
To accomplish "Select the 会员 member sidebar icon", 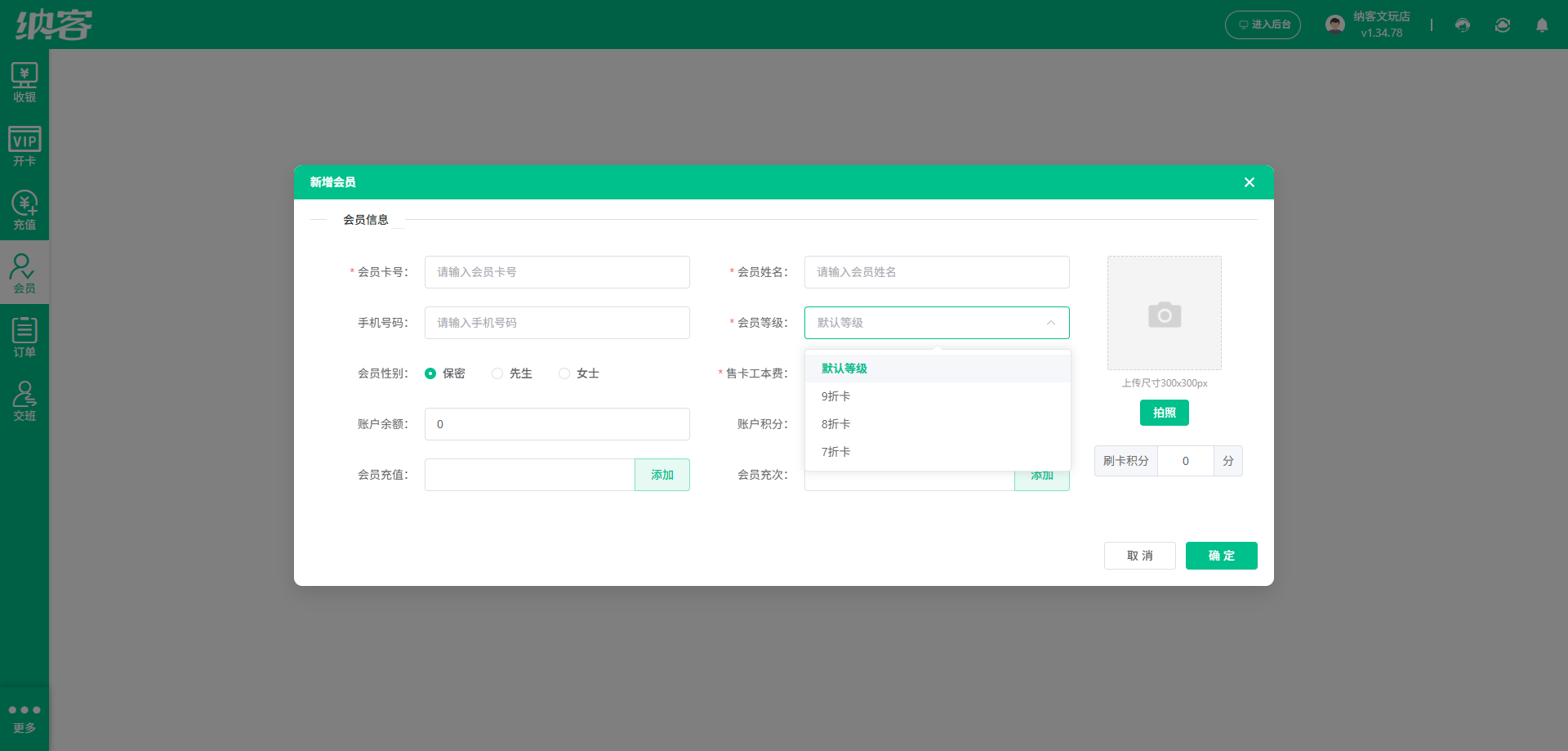I will tap(24, 274).
